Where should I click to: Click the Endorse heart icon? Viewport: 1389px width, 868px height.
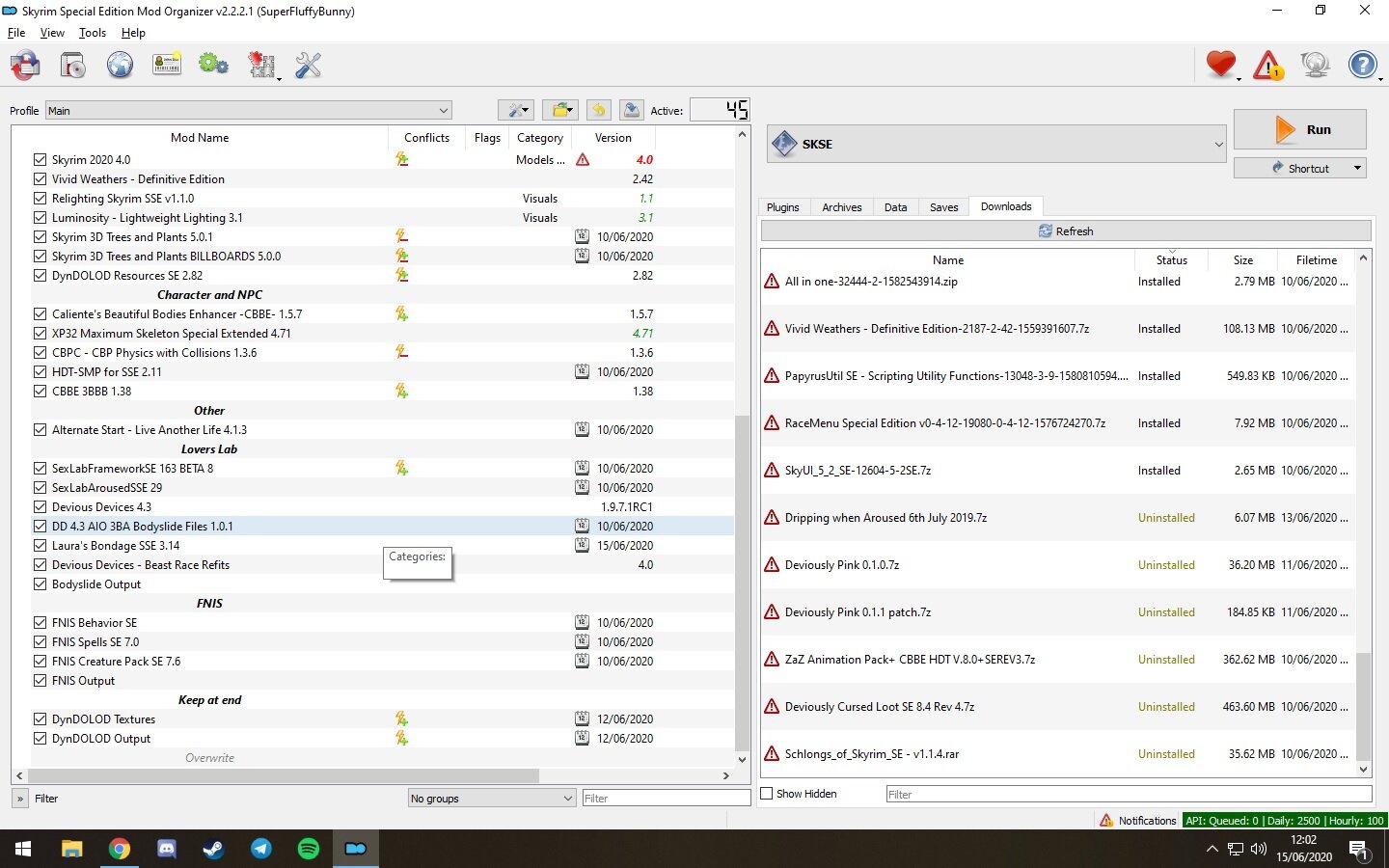1221,65
